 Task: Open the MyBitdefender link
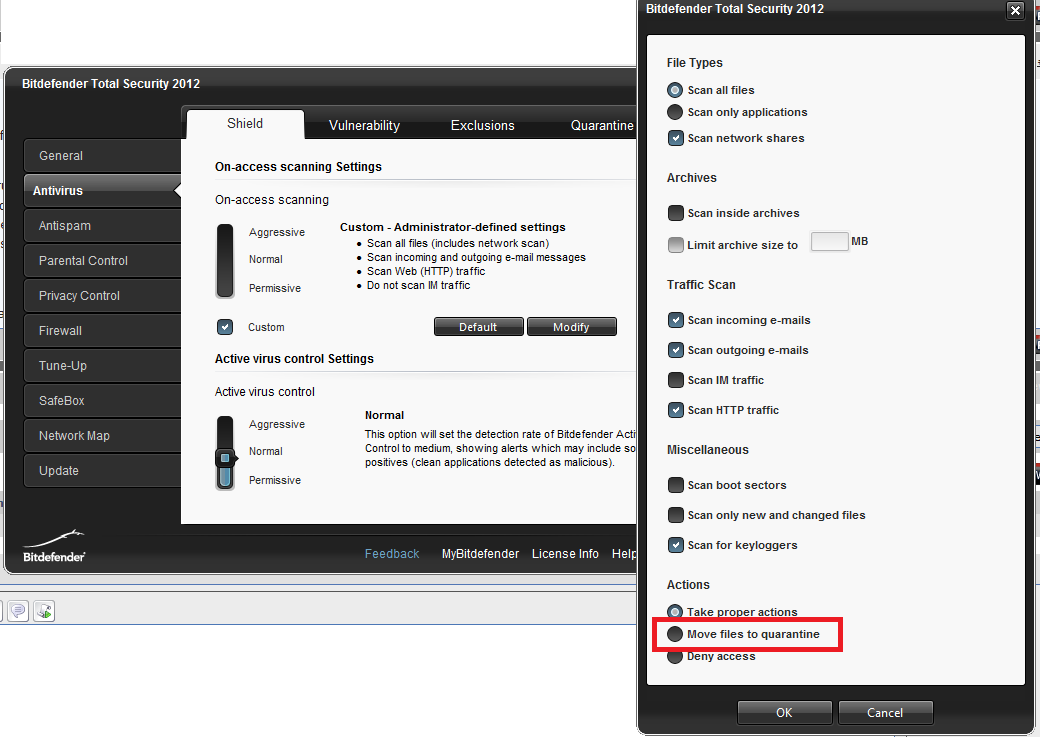[x=480, y=554]
